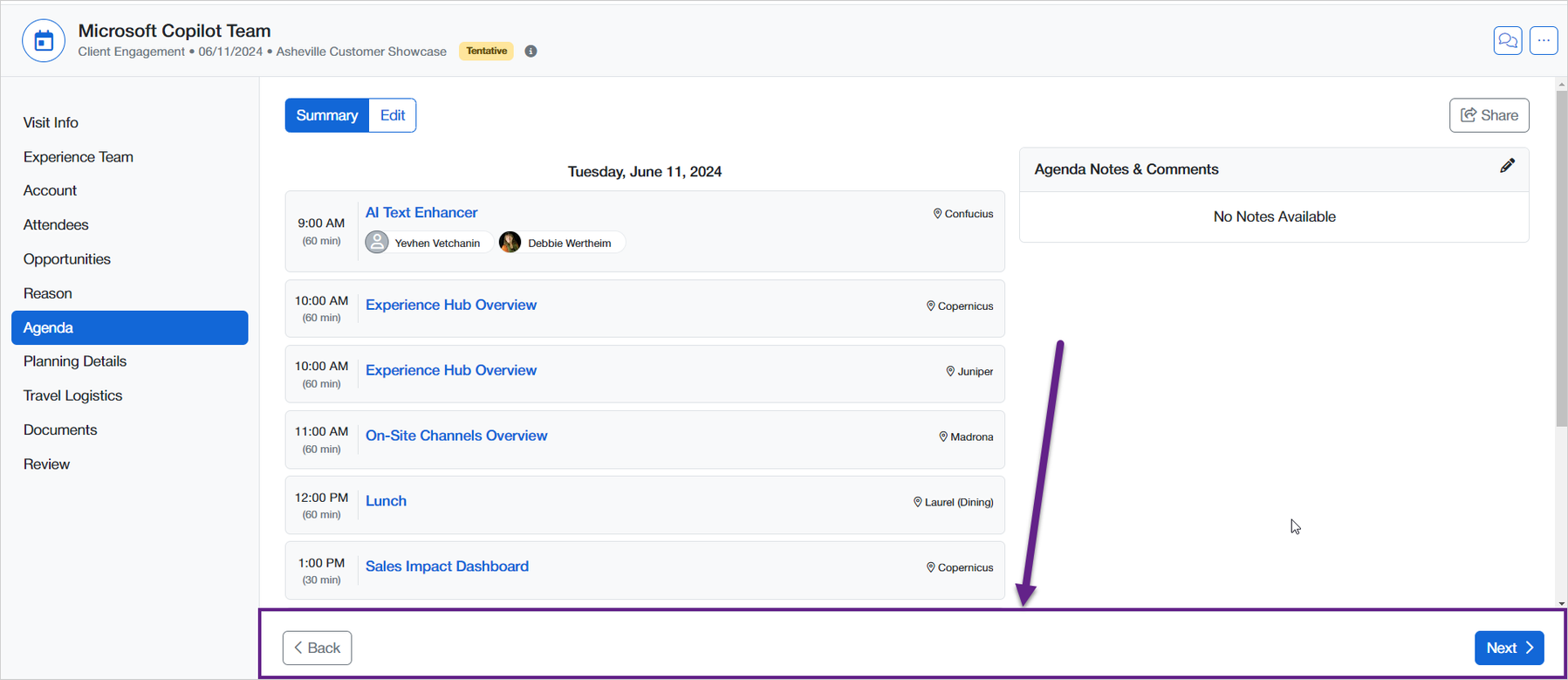Viewport: 1568px width, 680px height.
Task: Click the info icon next to Tentative
Action: point(531,52)
